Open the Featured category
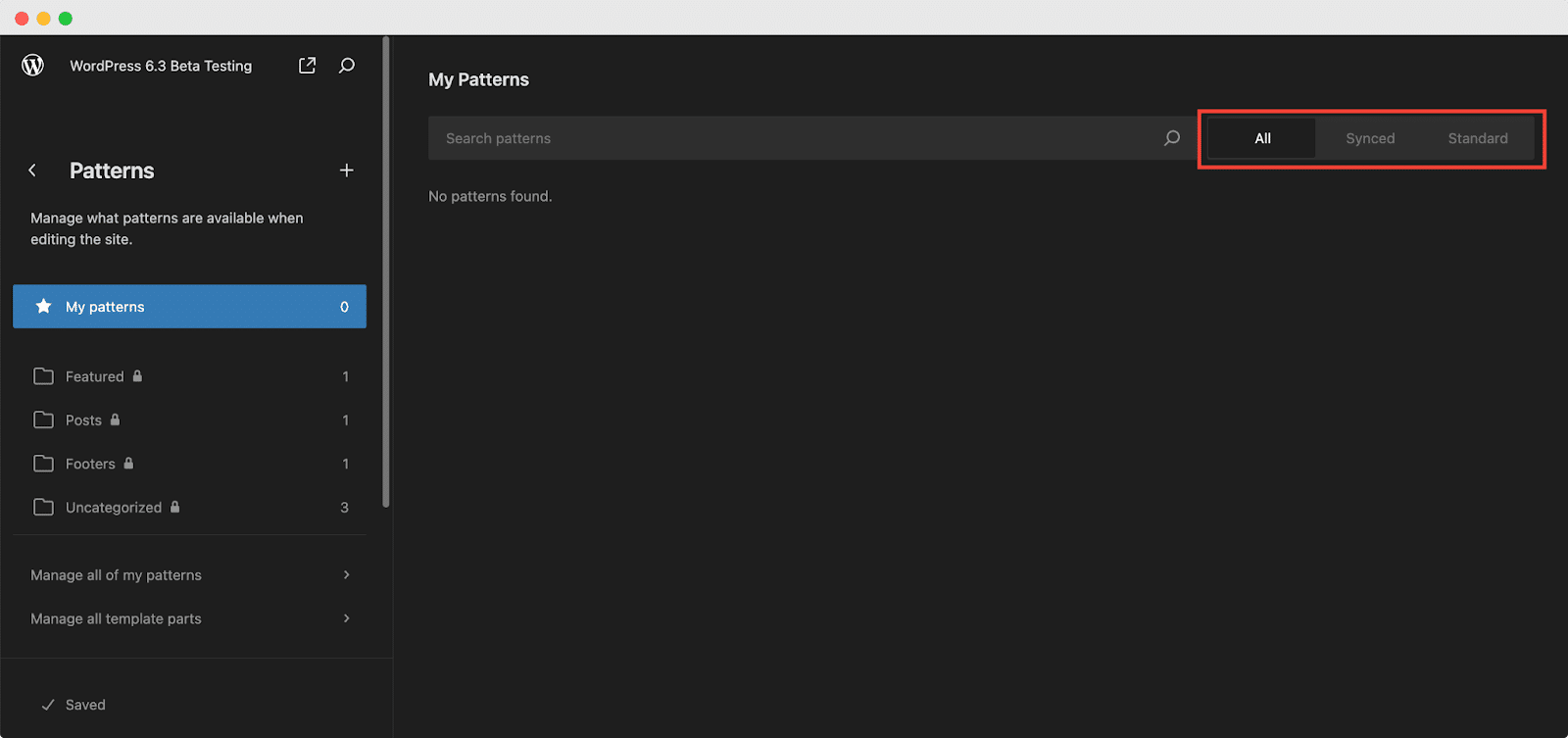This screenshot has height=738, width=1568. point(189,376)
